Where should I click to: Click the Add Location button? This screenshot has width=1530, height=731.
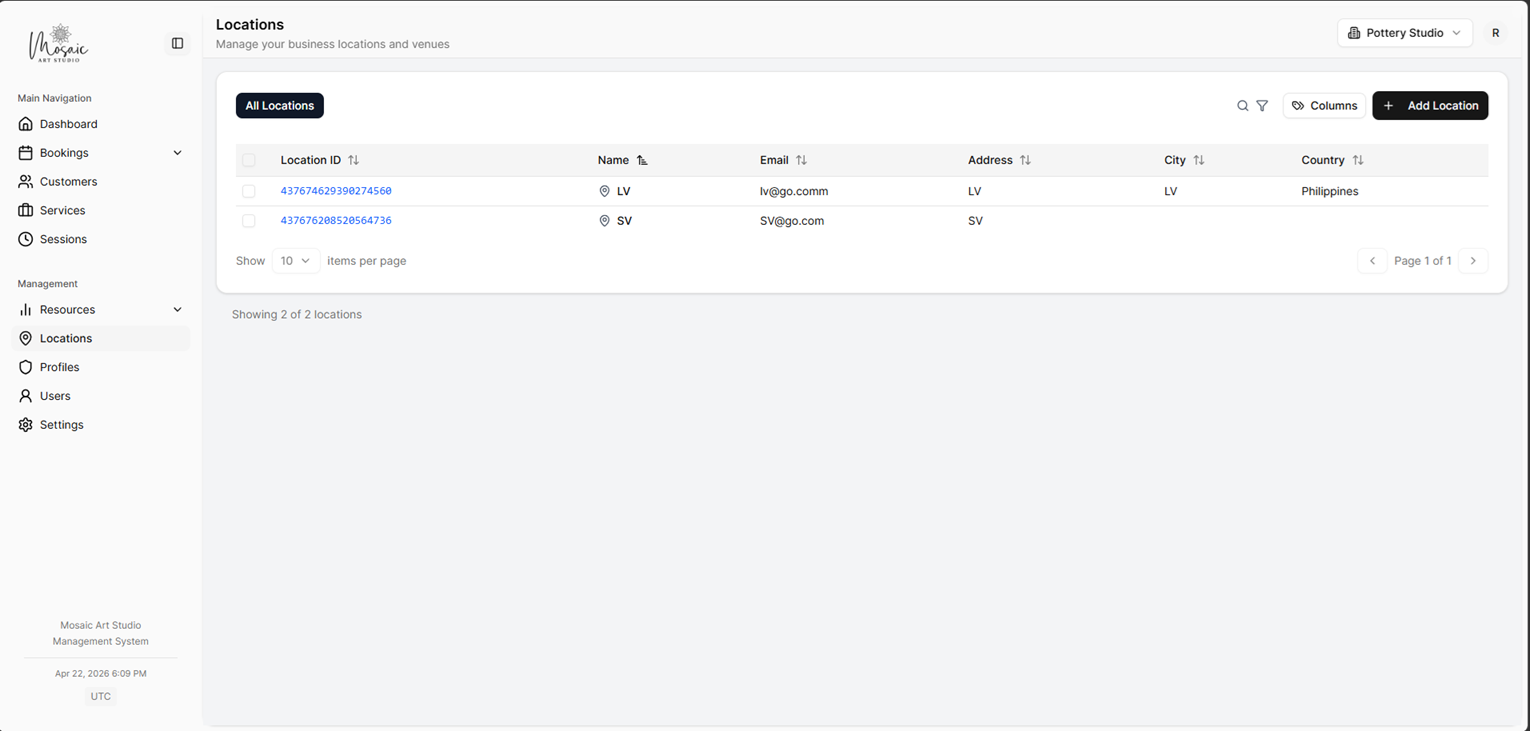coord(1430,105)
